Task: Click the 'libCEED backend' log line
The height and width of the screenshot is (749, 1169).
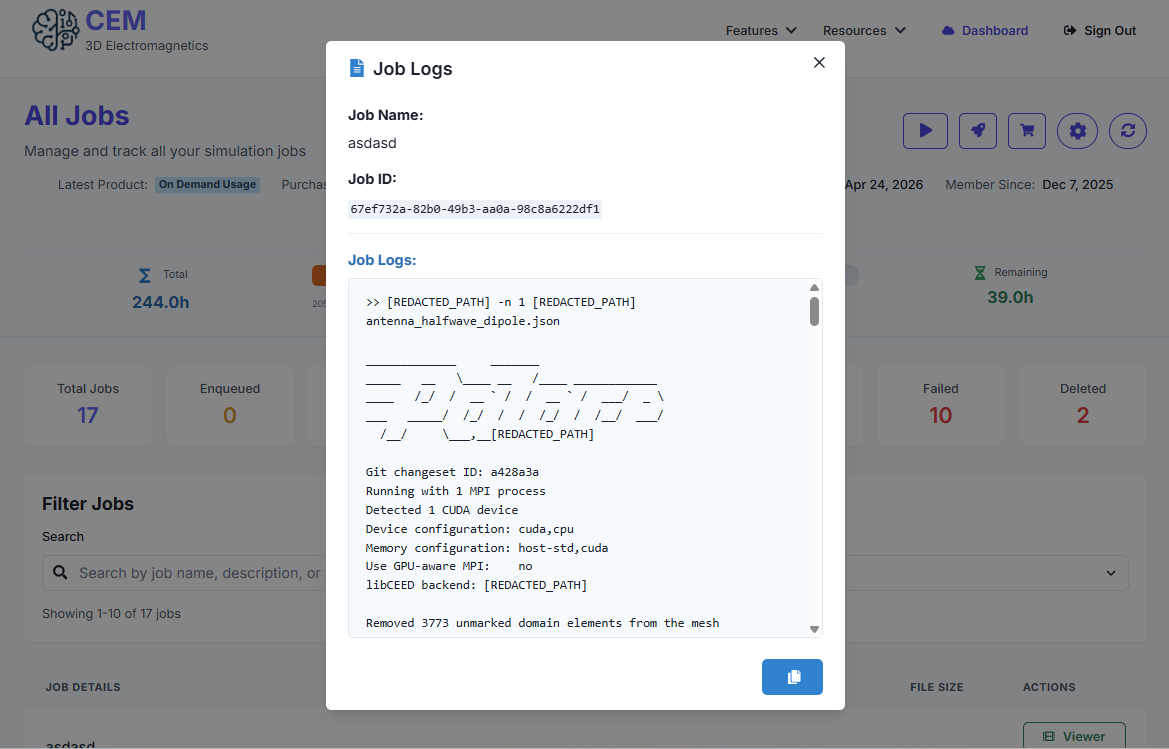Action: [x=476, y=585]
